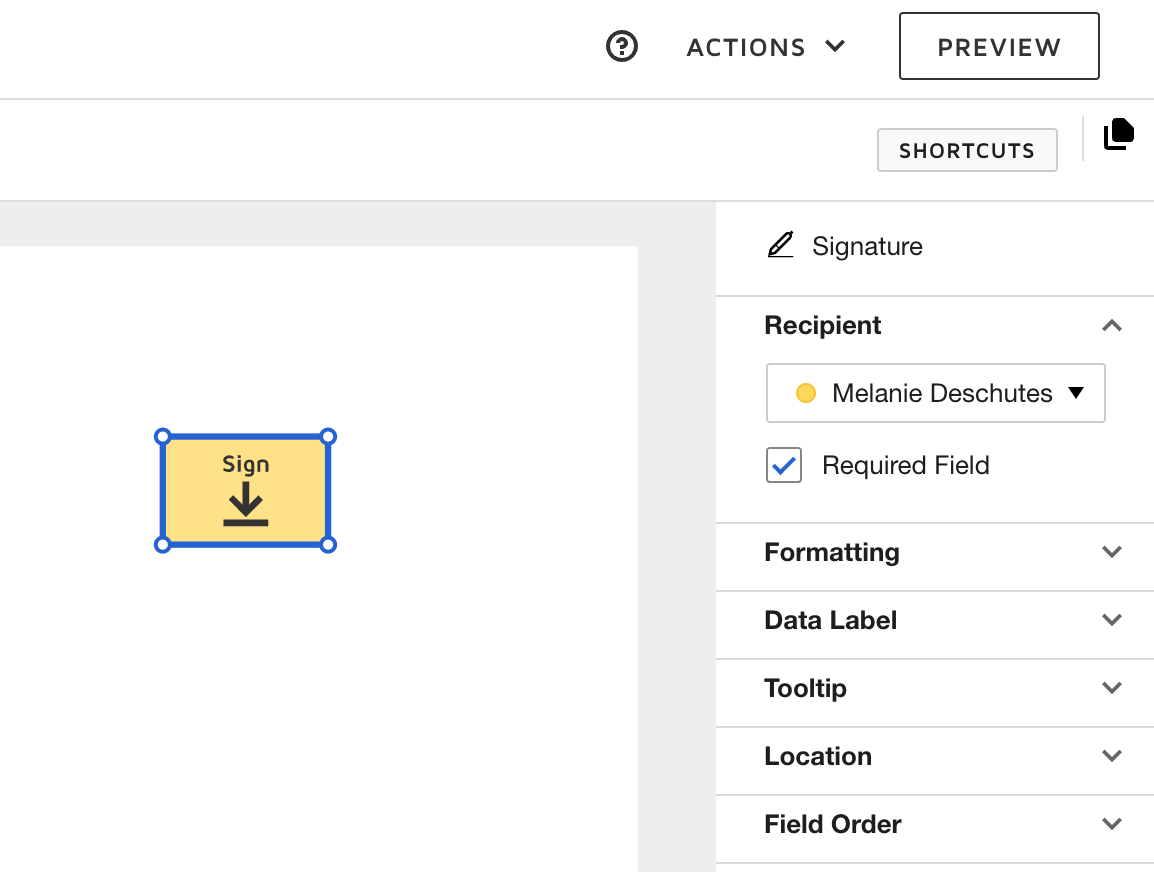Expand the Tooltip section
Viewport: 1154px width, 872px height.
pos(1111,688)
